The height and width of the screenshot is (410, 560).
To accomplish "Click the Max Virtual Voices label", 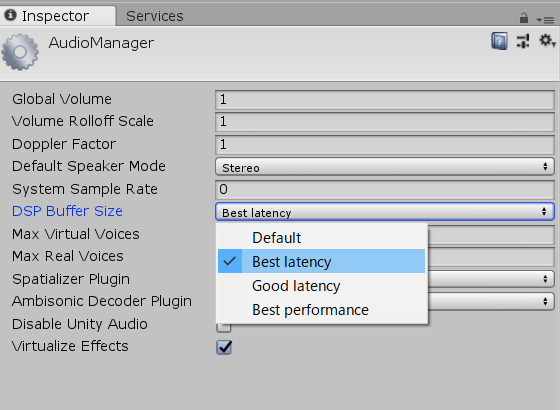I will pyautogui.click(x=76, y=234).
